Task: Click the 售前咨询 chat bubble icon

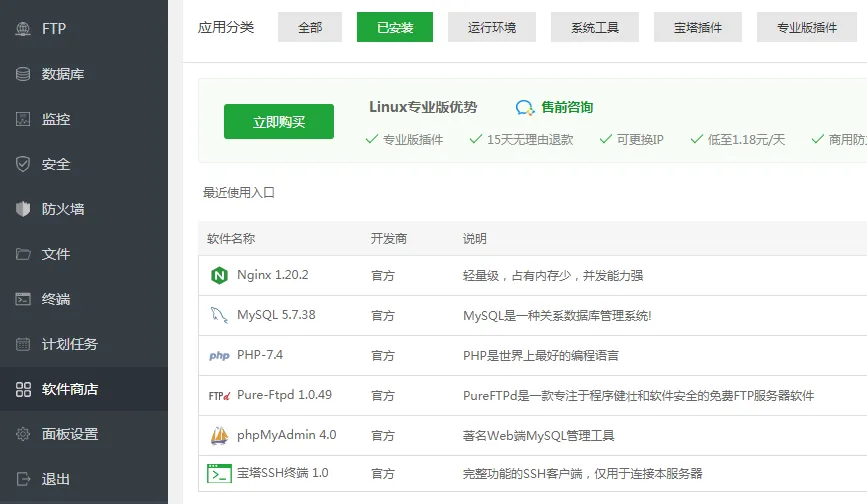Action: pyautogui.click(x=525, y=108)
